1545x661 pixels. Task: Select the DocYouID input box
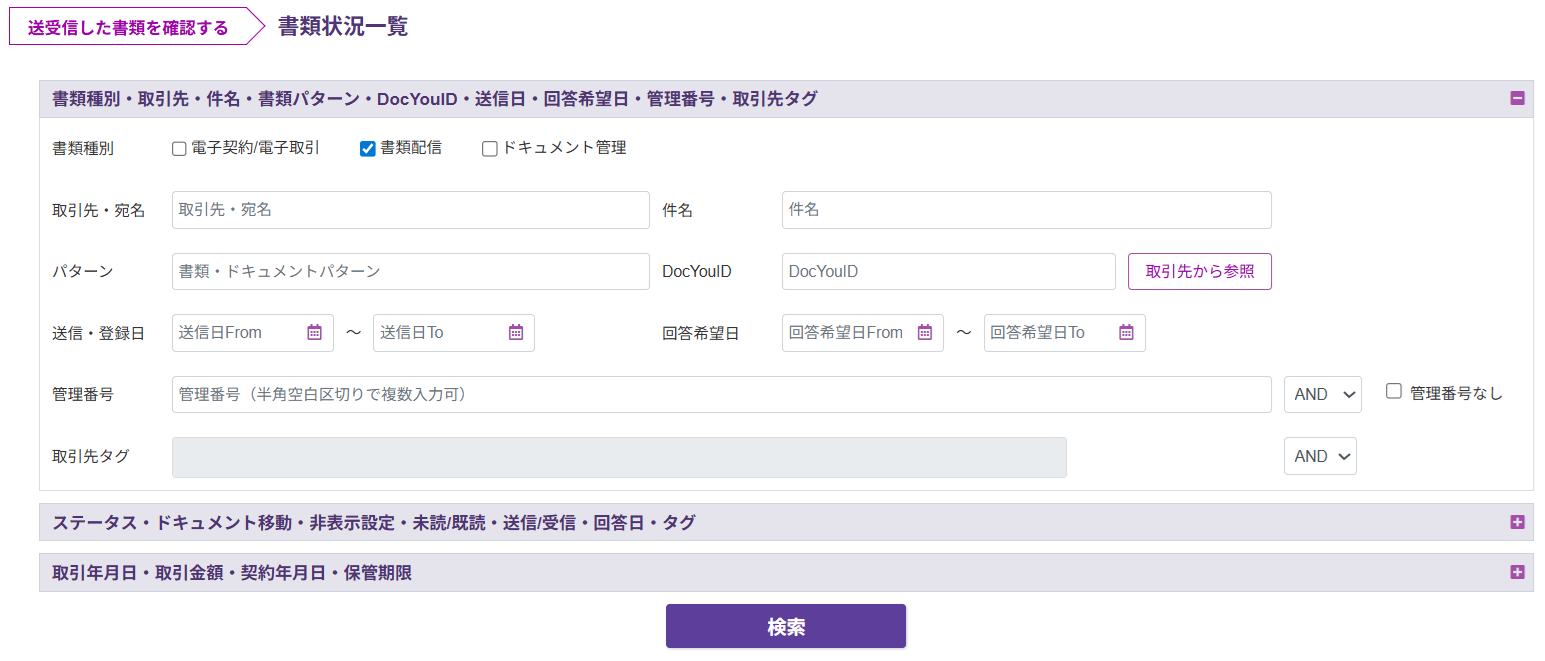coord(948,271)
